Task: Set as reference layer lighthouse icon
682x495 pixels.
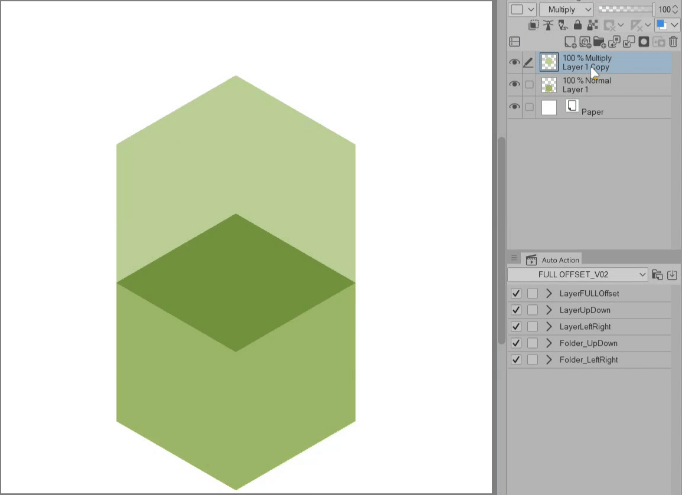Action: point(548,25)
